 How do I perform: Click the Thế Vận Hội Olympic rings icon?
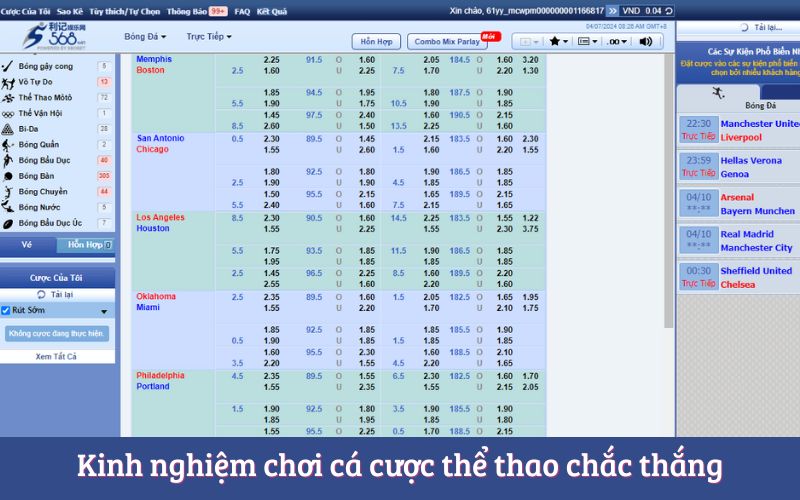[x=8, y=113]
